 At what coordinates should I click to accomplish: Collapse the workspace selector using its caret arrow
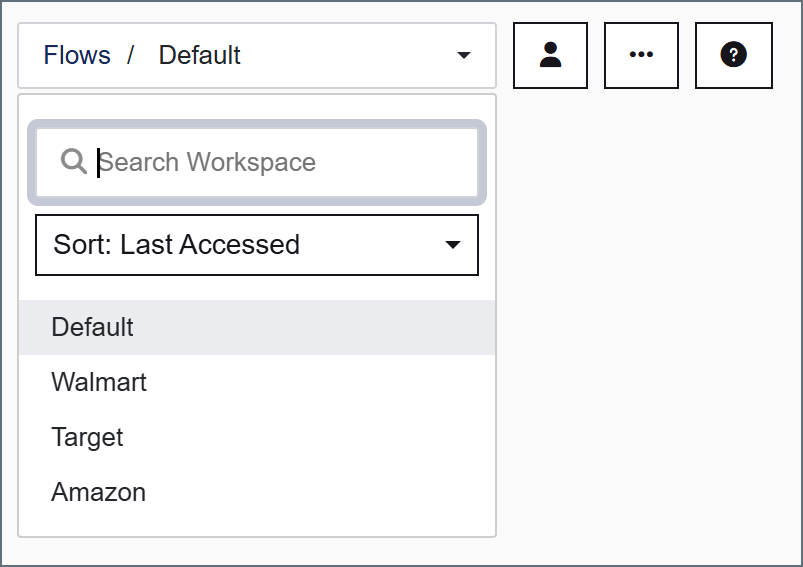(463, 55)
